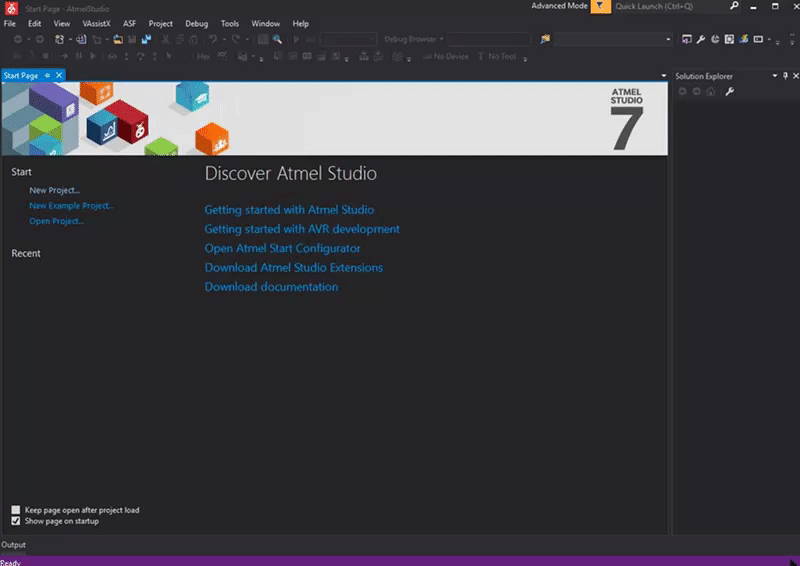Image resolution: width=800 pixels, height=566 pixels.
Task: Open the solution configuration combo box
Action: [x=348, y=39]
